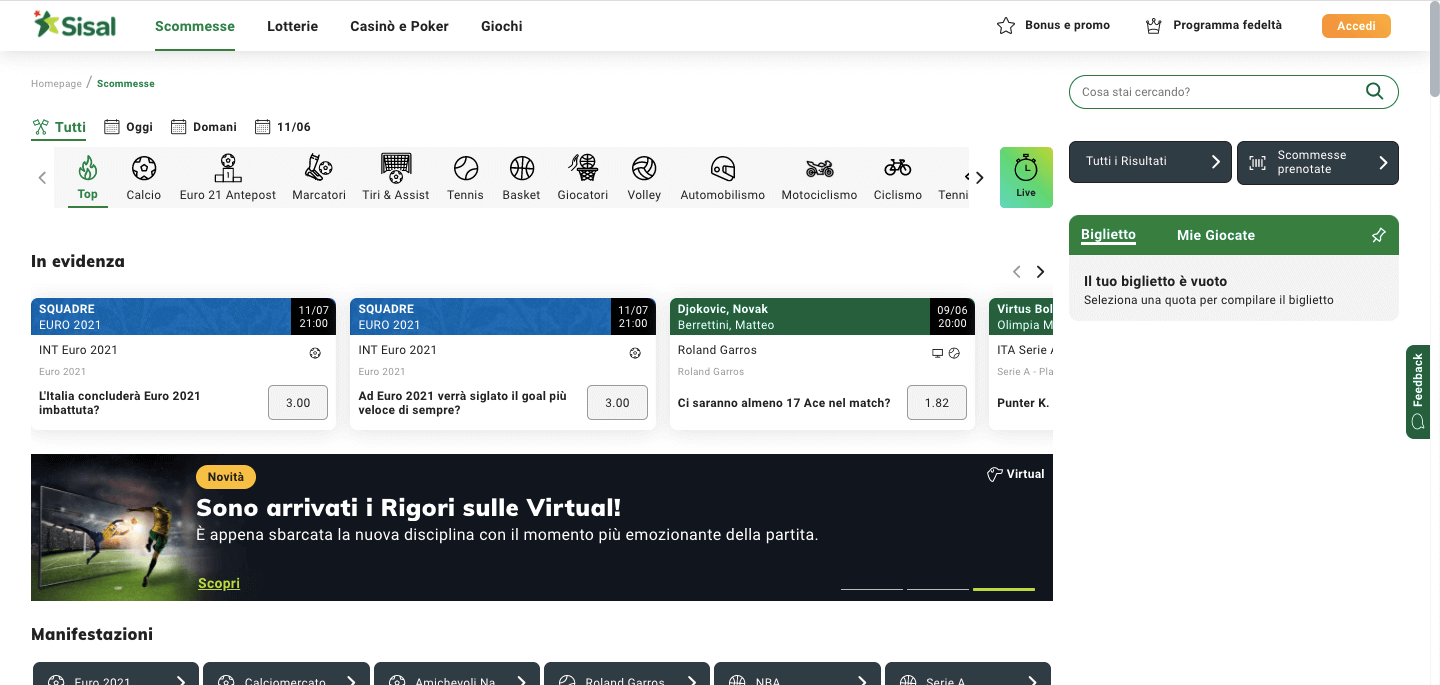This screenshot has width=1440, height=685.
Task: Show Tutti events filter
Action: (59, 127)
